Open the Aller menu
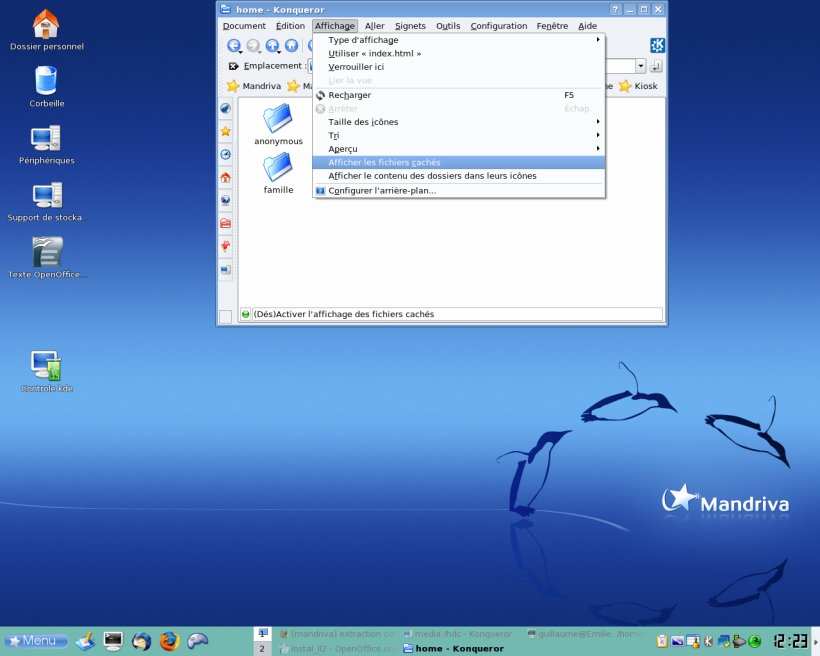Image resolution: width=820 pixels, height=656 pixels. coord(374,26)
